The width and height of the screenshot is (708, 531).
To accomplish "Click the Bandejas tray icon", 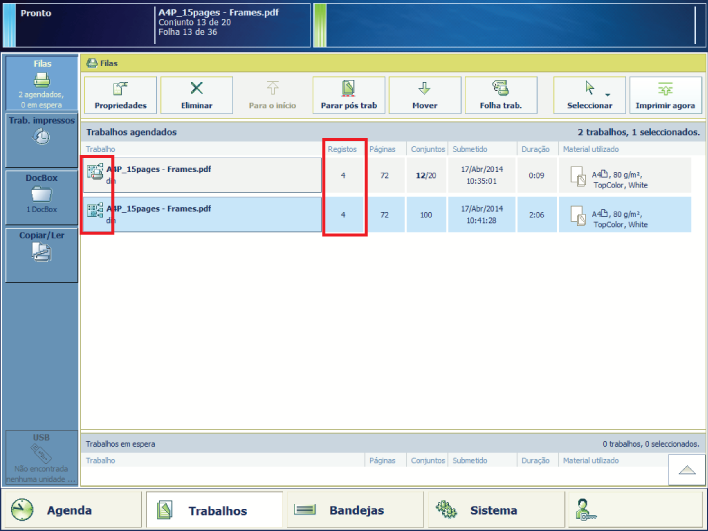I will (x=305, y=510).
